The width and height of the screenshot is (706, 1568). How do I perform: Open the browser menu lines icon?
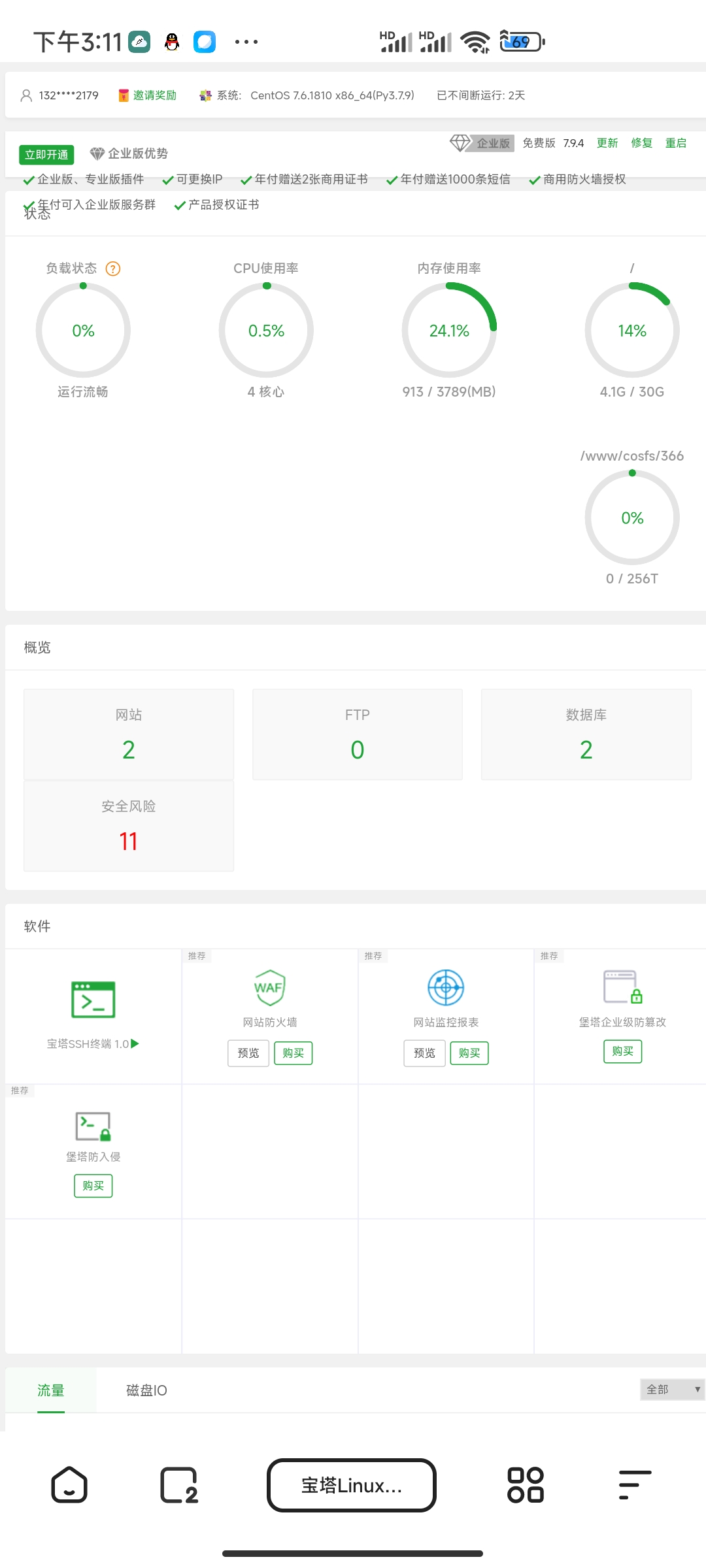pos(635,1485)
